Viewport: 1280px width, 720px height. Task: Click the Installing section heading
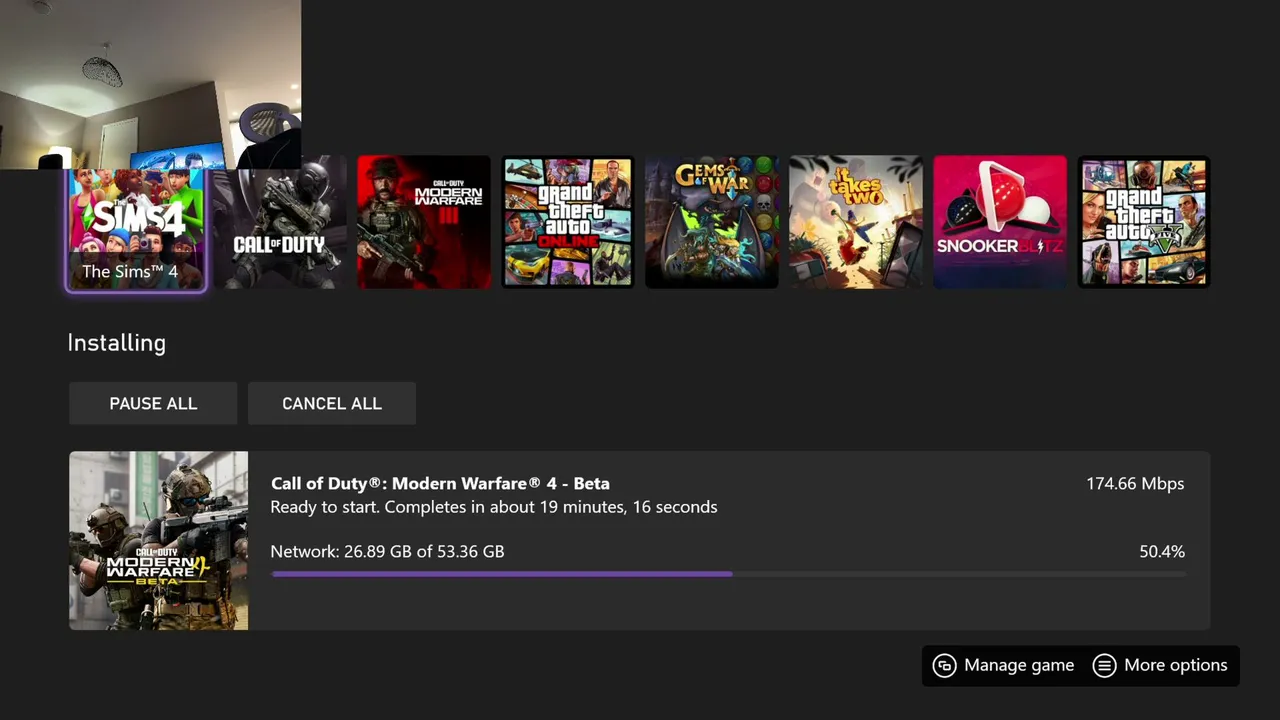pyautogui.click(x=117, y=343)
